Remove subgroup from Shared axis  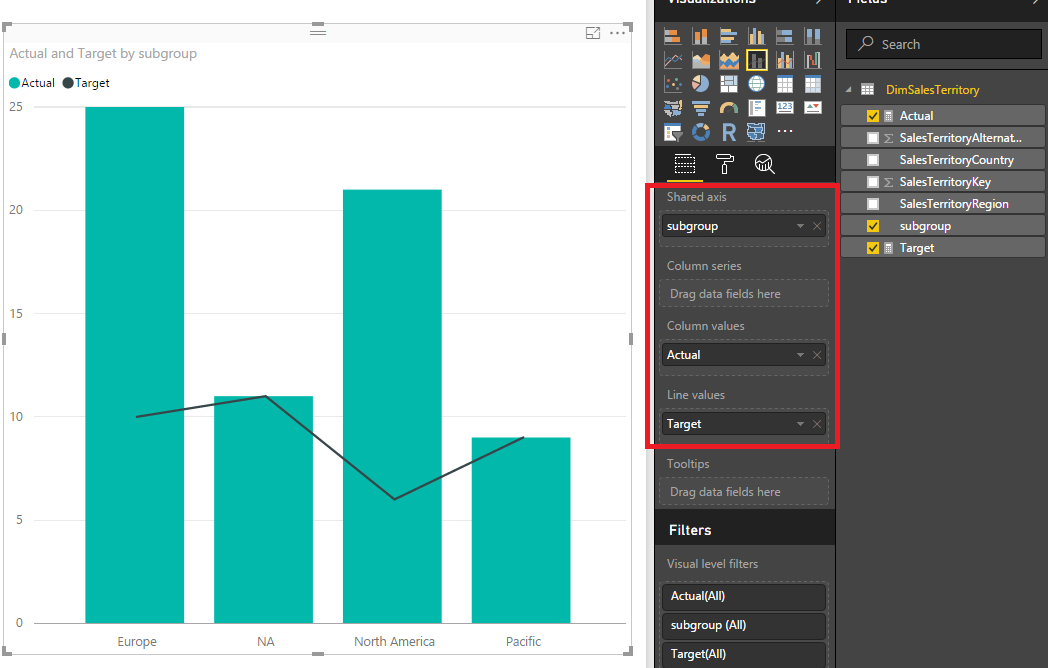pos(817,226)
